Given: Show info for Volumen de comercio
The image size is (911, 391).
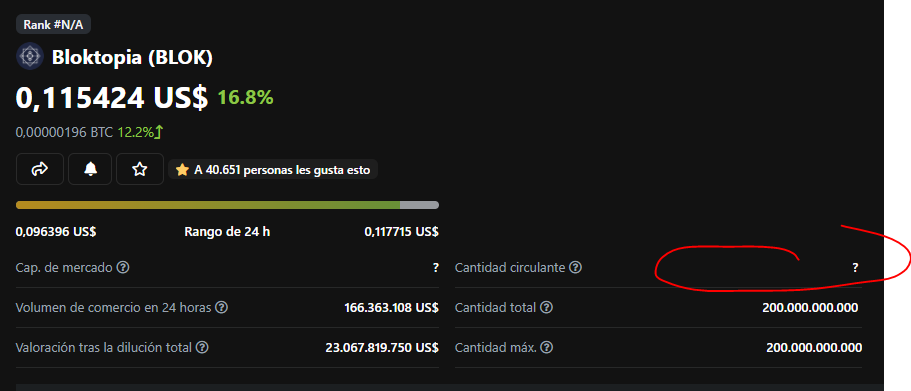Looking at the screenshot, I should [x=221, y=307].
